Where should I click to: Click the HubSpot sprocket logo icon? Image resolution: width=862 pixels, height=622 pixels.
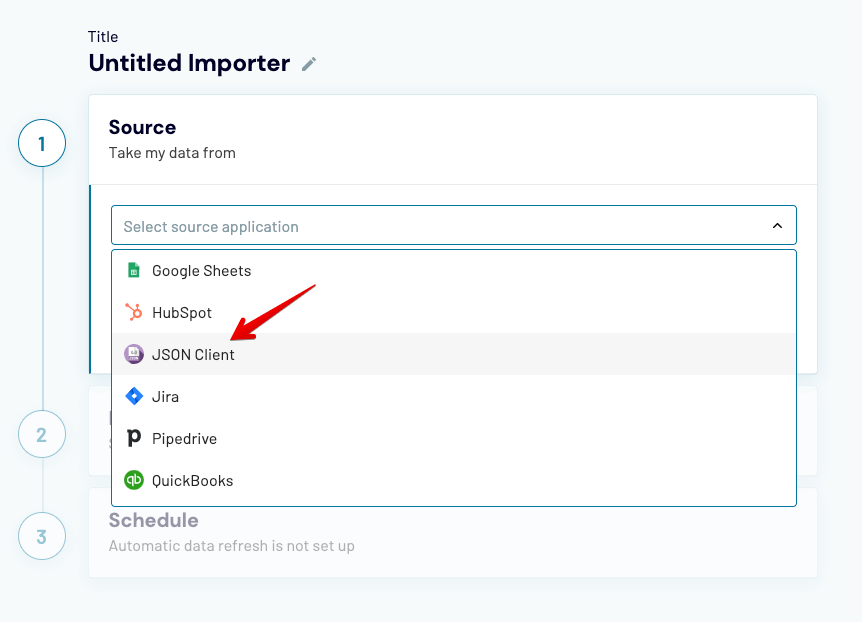point(135,312)
